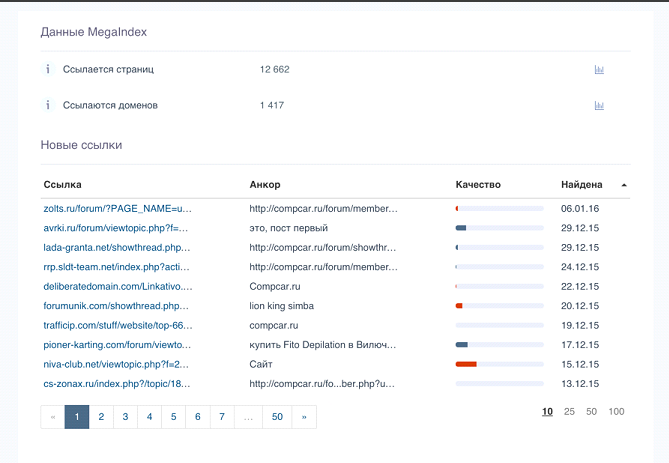669x463 pixels.
Task: Click quality bar for niva-club.net row
Action: tap(499, 364)
